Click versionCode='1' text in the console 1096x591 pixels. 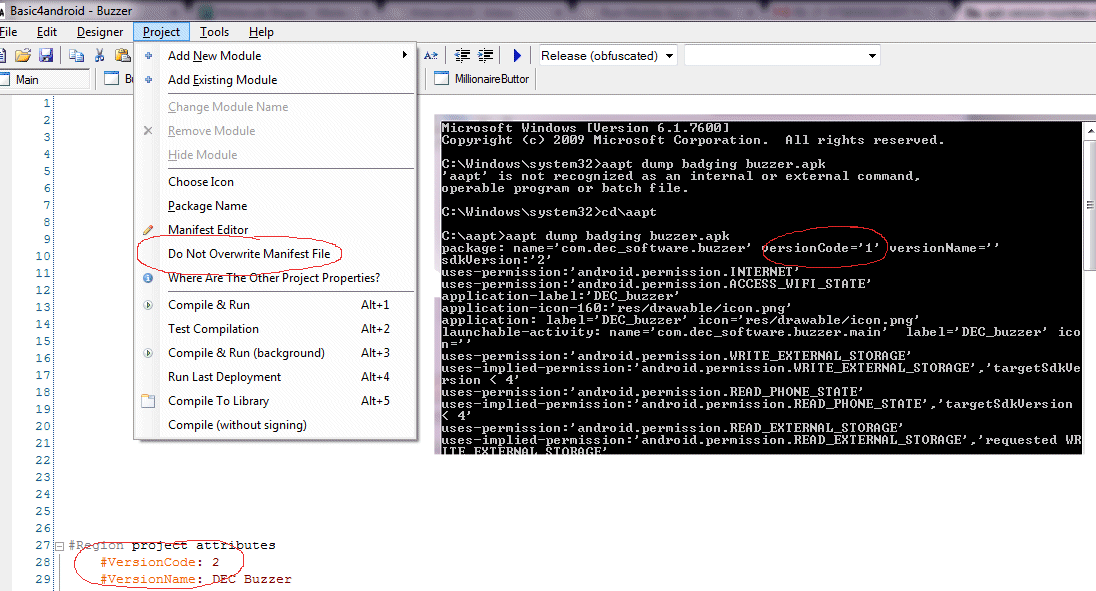[x=821, y=248]
